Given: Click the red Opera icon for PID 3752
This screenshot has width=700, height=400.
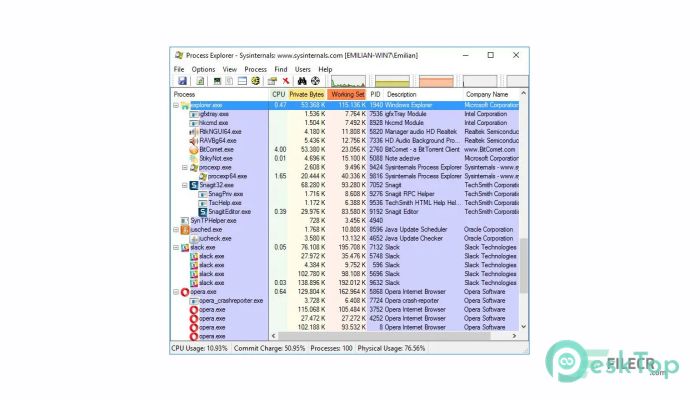Looking at the screenshot, I should point(194,310).
